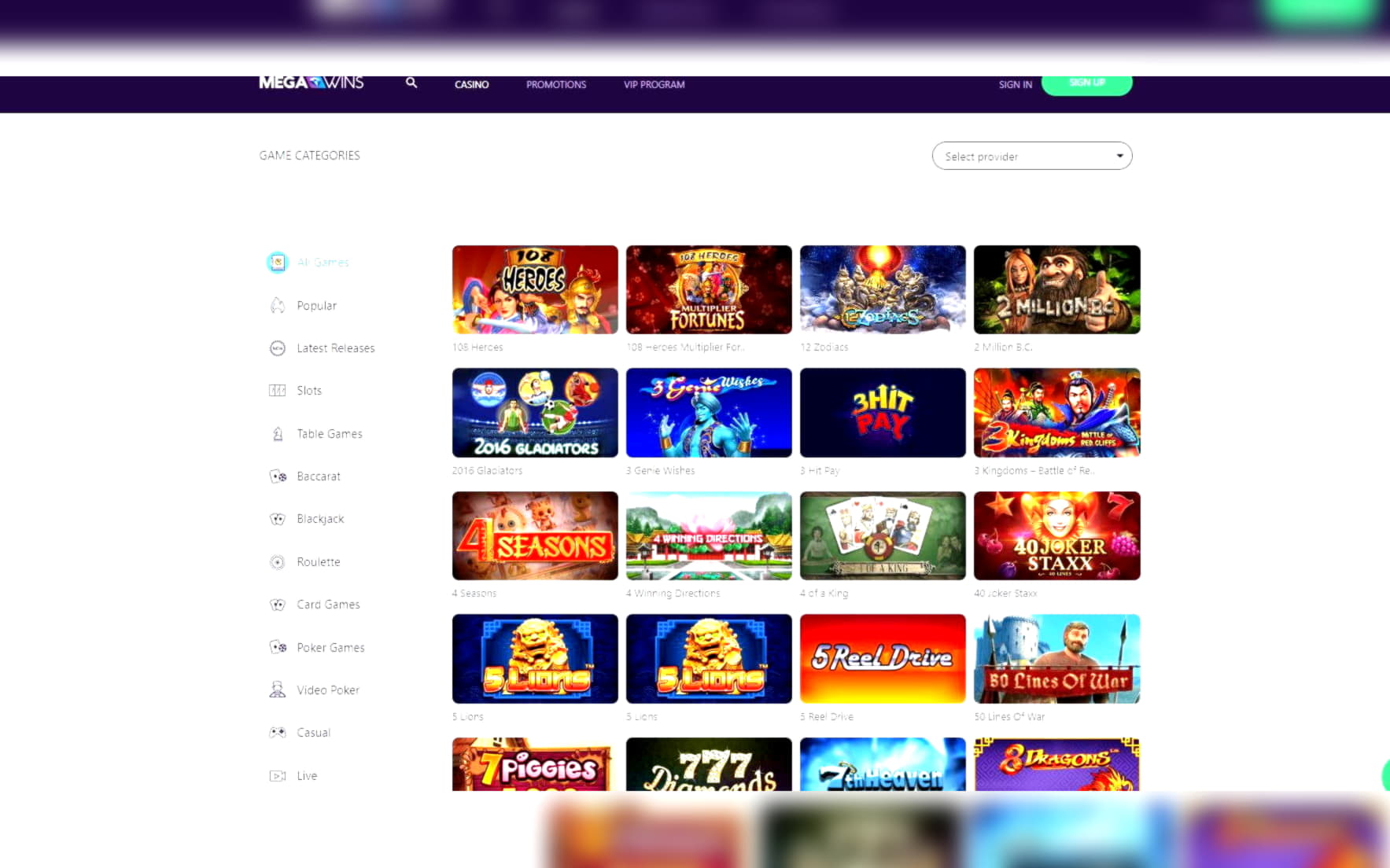Open the Live category link
The height and width of the screenshot is (868, 1390).
point(307,776)
